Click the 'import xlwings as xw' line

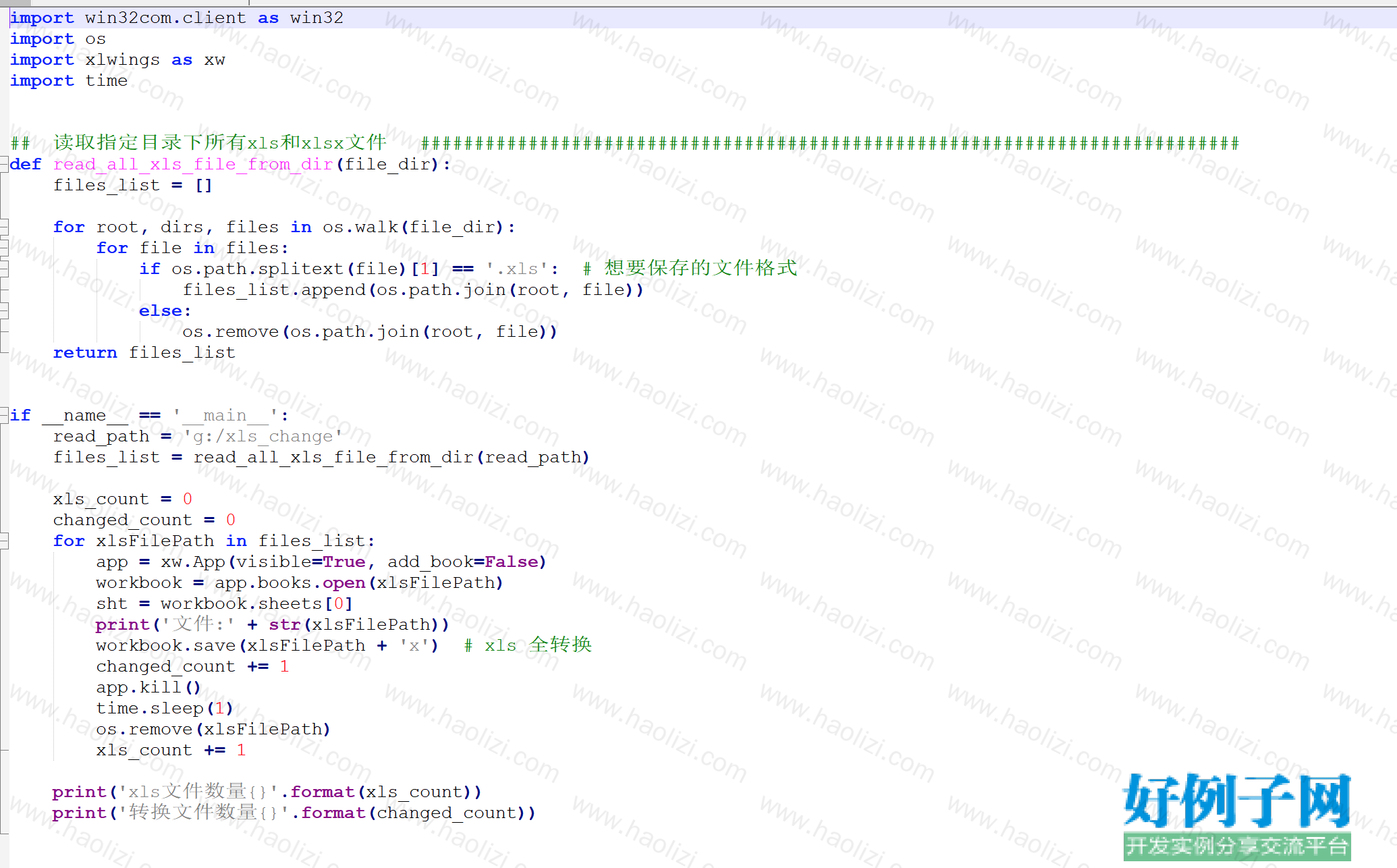(117, 59)
